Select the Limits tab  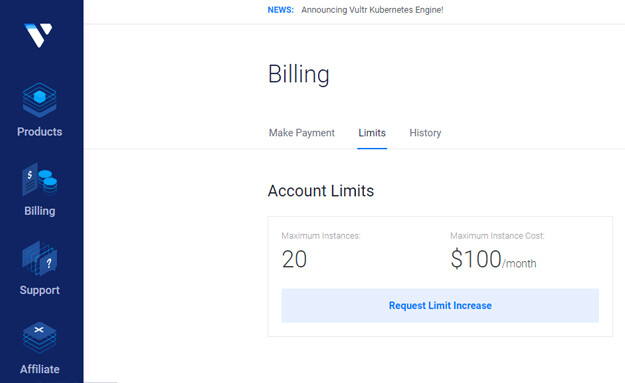[372, 133]
